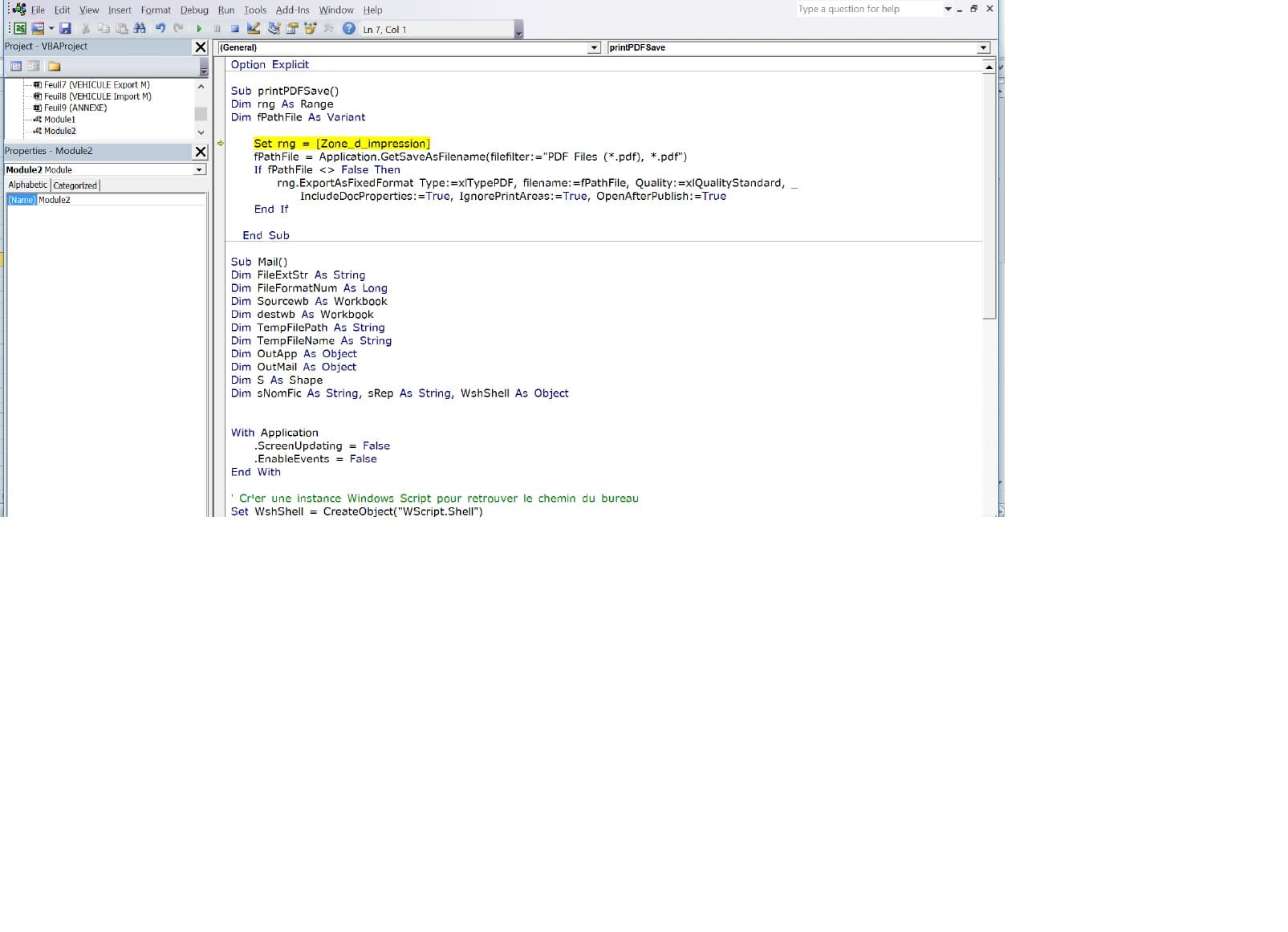Click View Object icon in Project pane
This screenshot has height=932, width=1288.
33,66
